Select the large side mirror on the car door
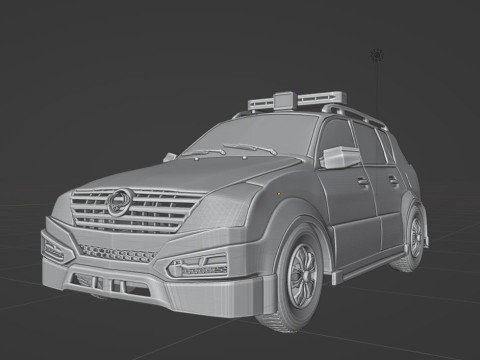Image resolution: width=480 pixels, height=360 pixels. click(x=340, y=157)
